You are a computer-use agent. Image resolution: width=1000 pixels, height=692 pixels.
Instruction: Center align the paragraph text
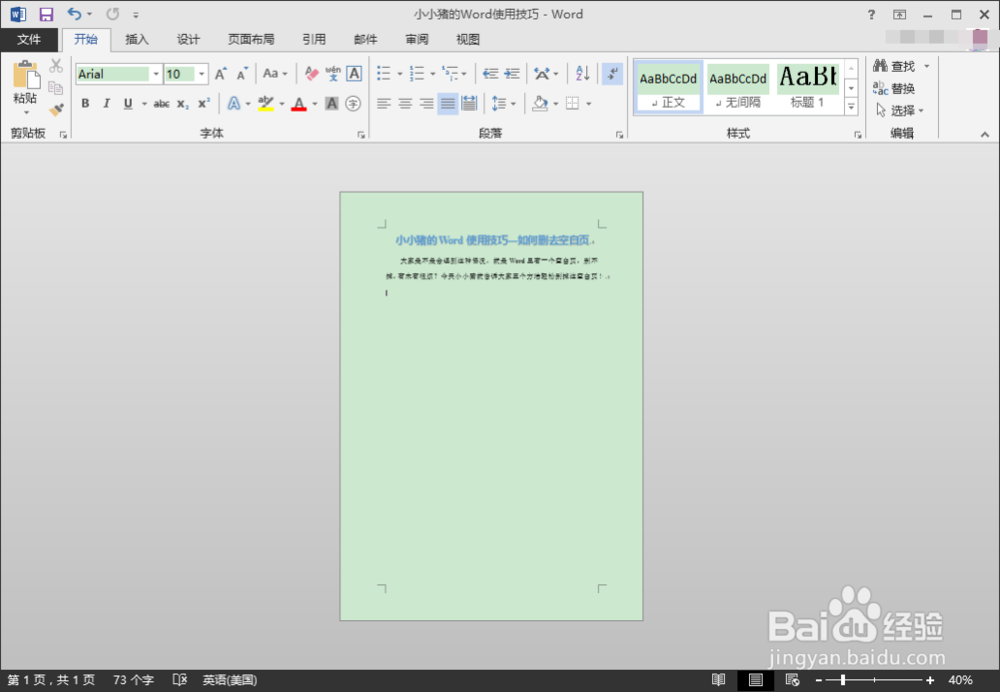point(404,103)
